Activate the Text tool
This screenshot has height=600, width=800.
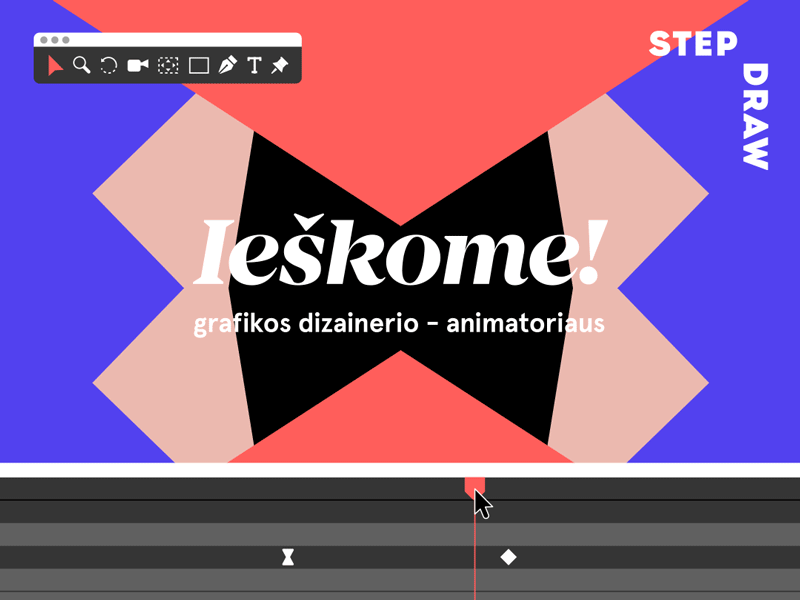coord(253,65)
